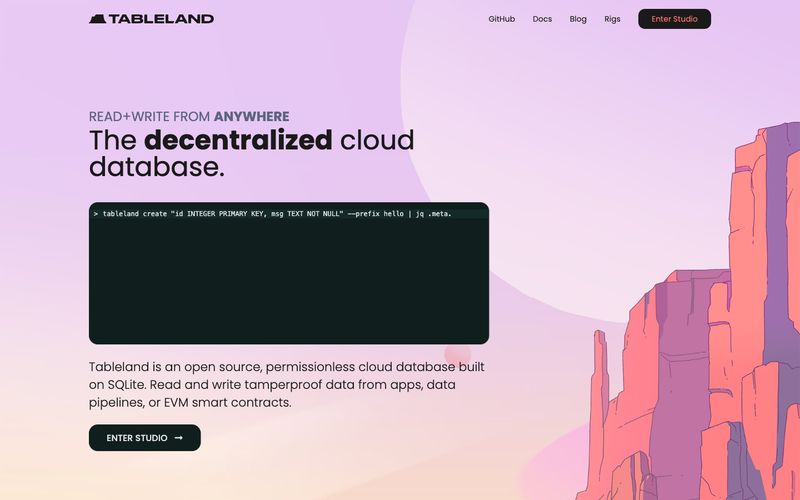Click the 'The decentralized cloud database.' headline
The width and height of the screenshot is (800, 500).
pos(252,153)
